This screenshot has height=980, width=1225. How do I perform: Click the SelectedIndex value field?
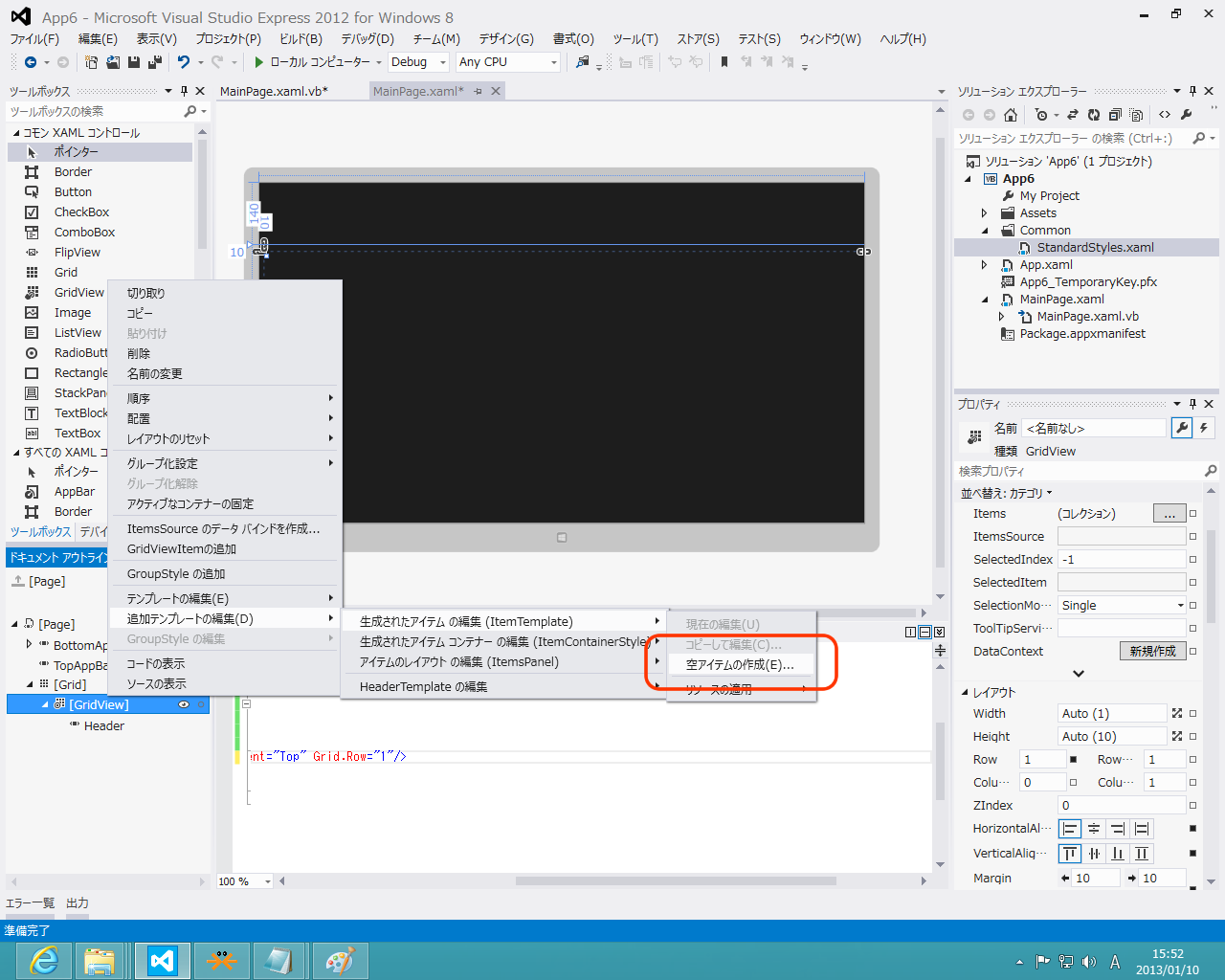pos(1122,560)
